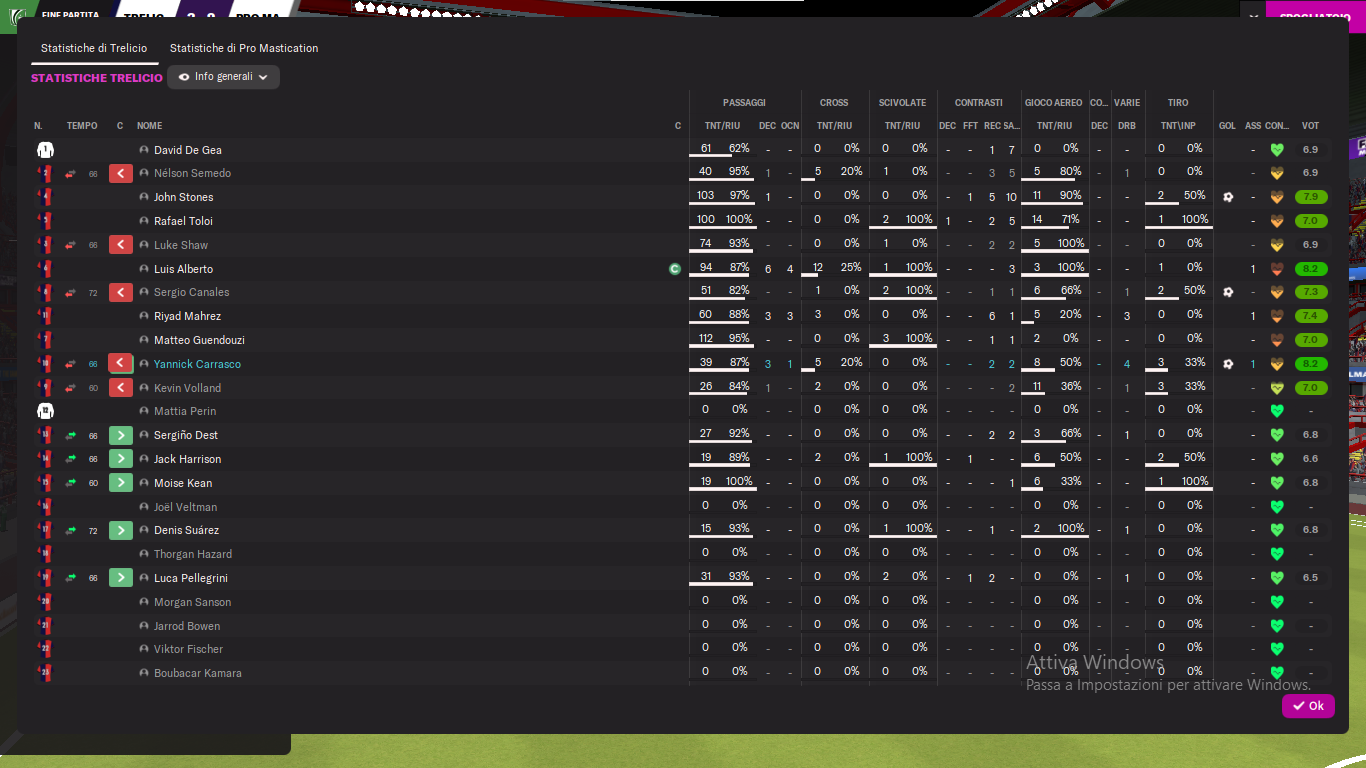Click the captain badge next to Luis Alberto
Image resolution: width=1366 pixels, height=768 pixels.
coord(675,269)
